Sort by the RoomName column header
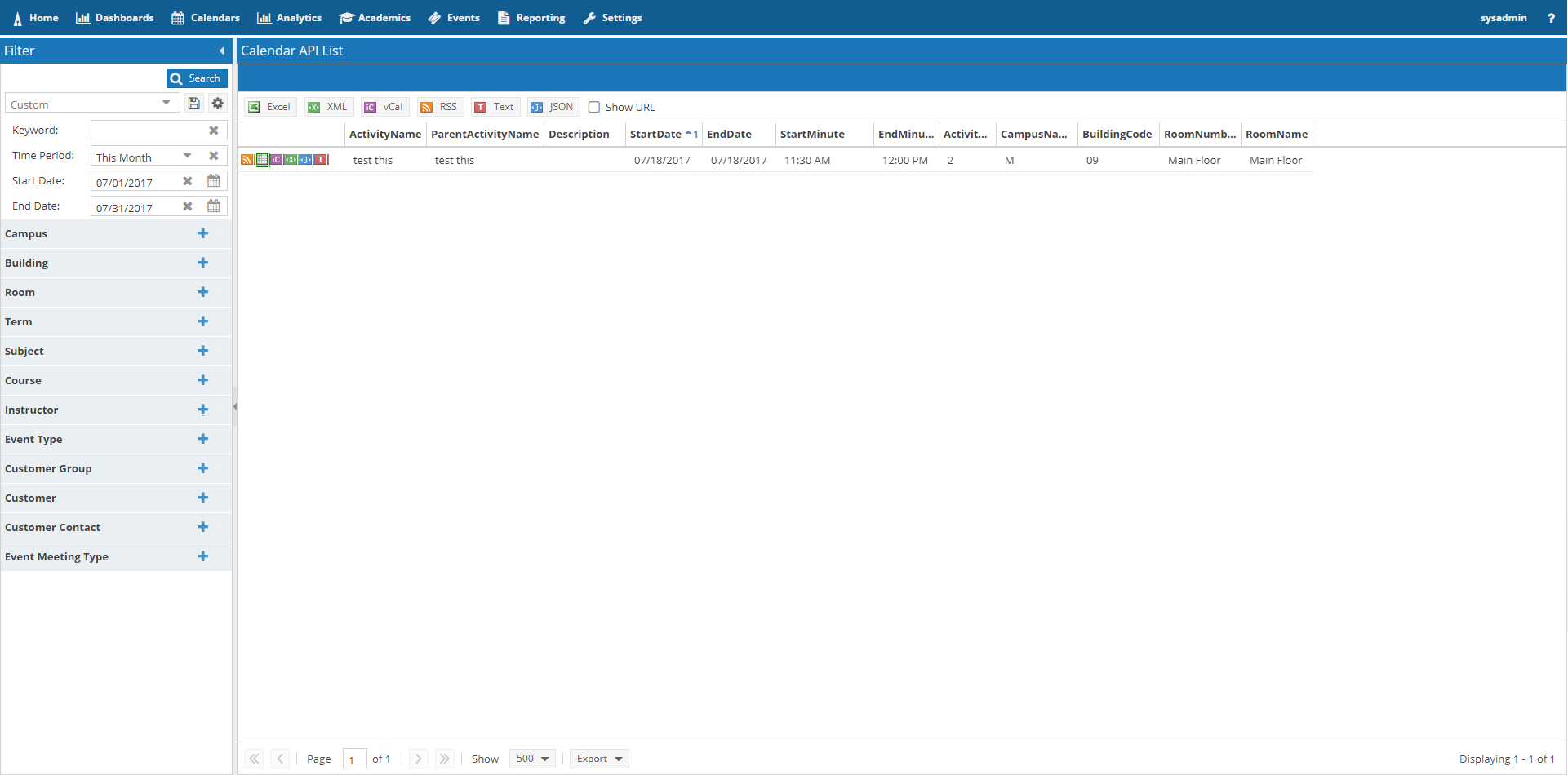 click(1277, 134)
